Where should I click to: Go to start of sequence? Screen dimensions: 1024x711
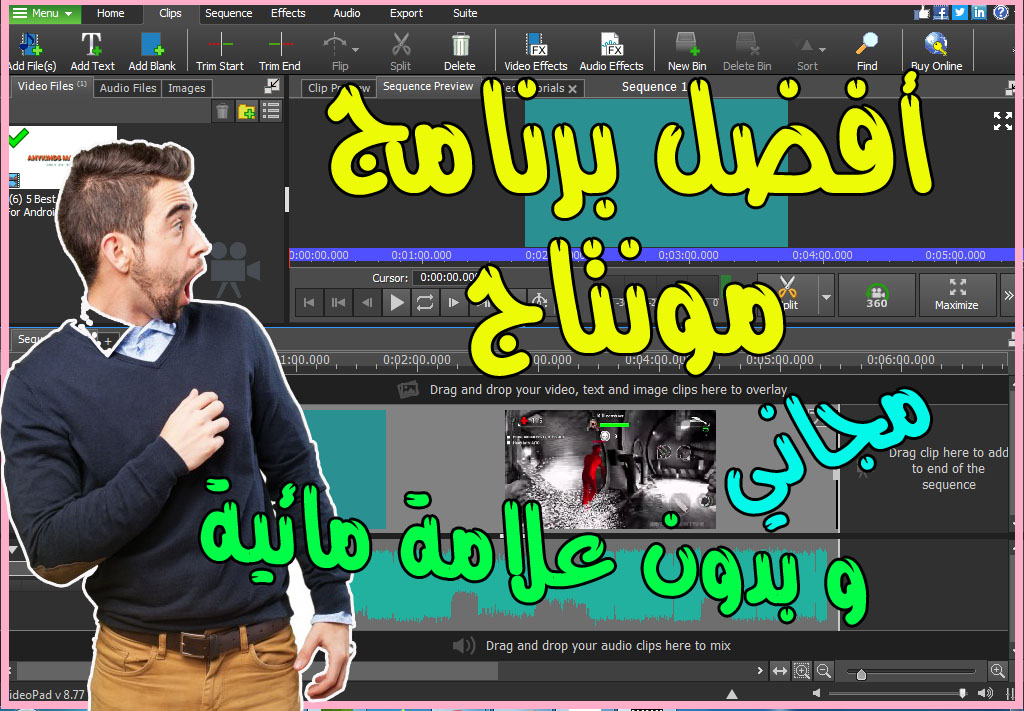[x=309, y=302]
